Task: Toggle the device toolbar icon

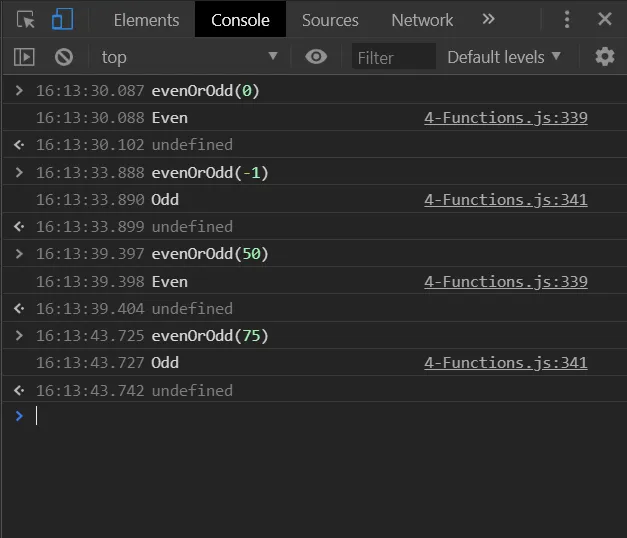Action: click(62, 20)
